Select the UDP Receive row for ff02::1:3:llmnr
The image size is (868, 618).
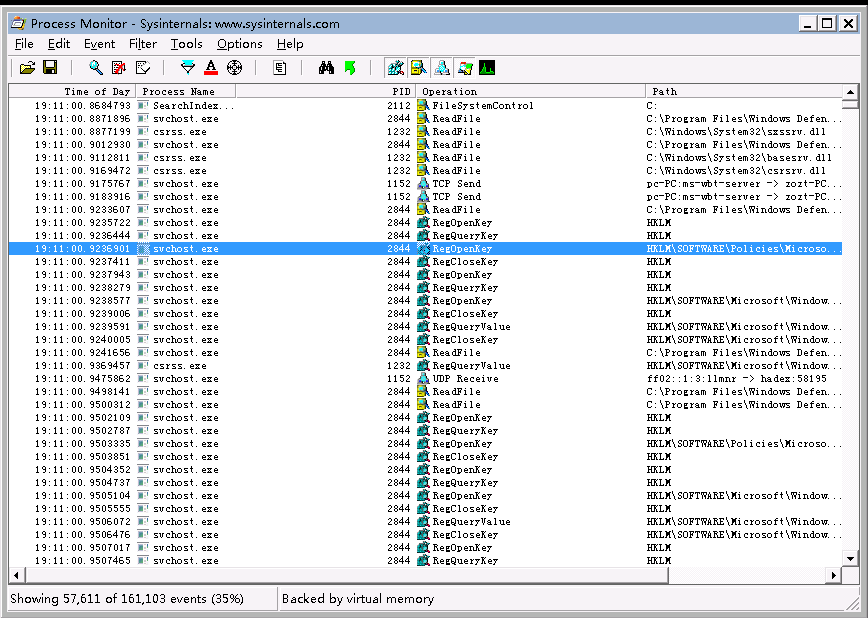(x=425, y=378)
